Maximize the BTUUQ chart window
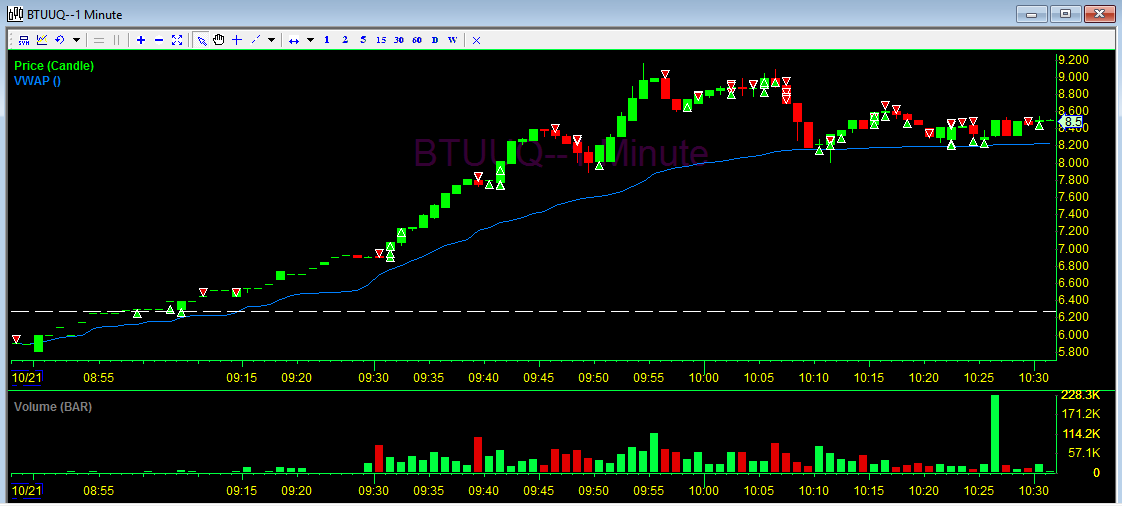 click(x=1065, y=14)
